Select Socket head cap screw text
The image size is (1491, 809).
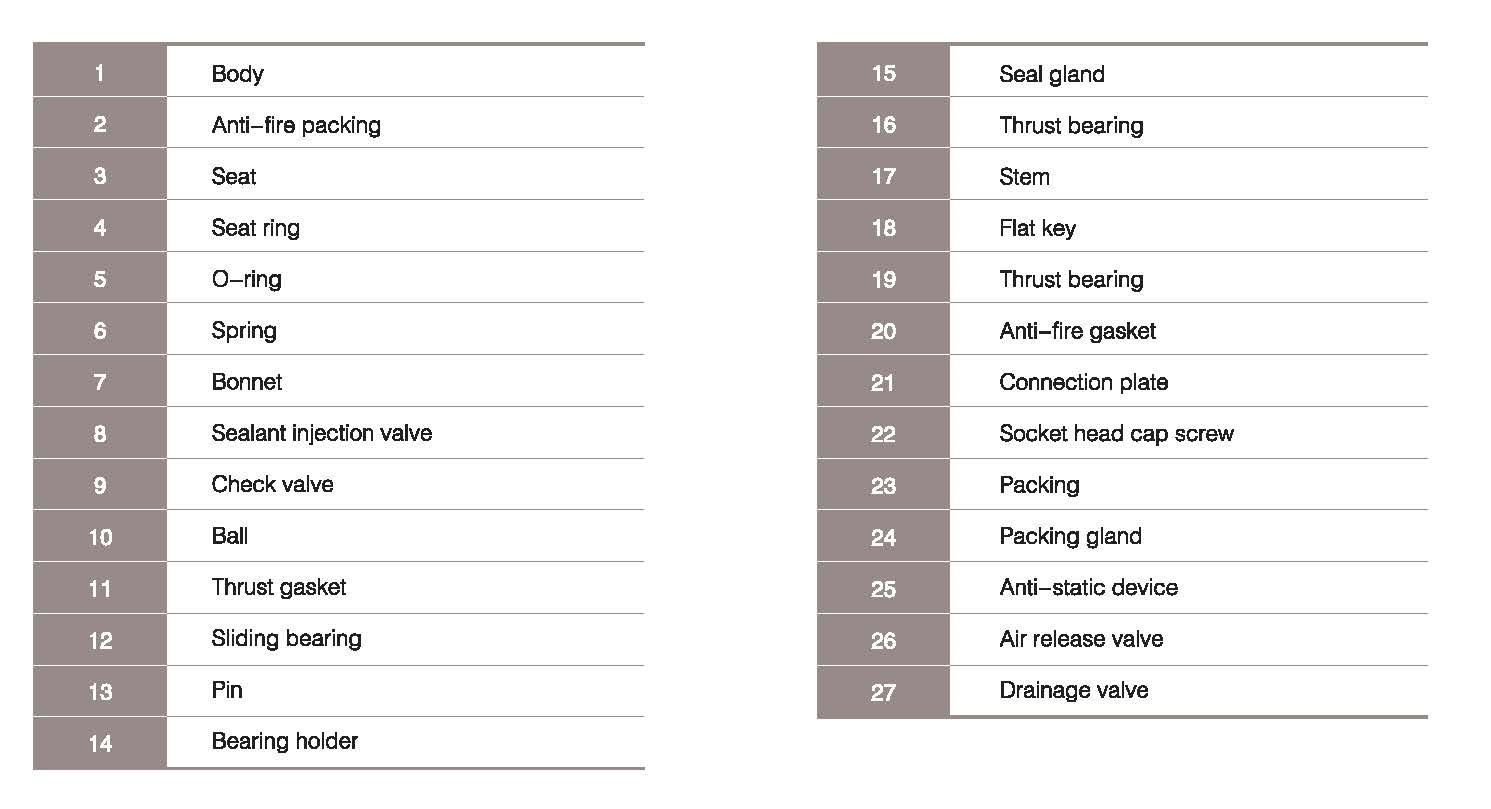[1116, 434]
